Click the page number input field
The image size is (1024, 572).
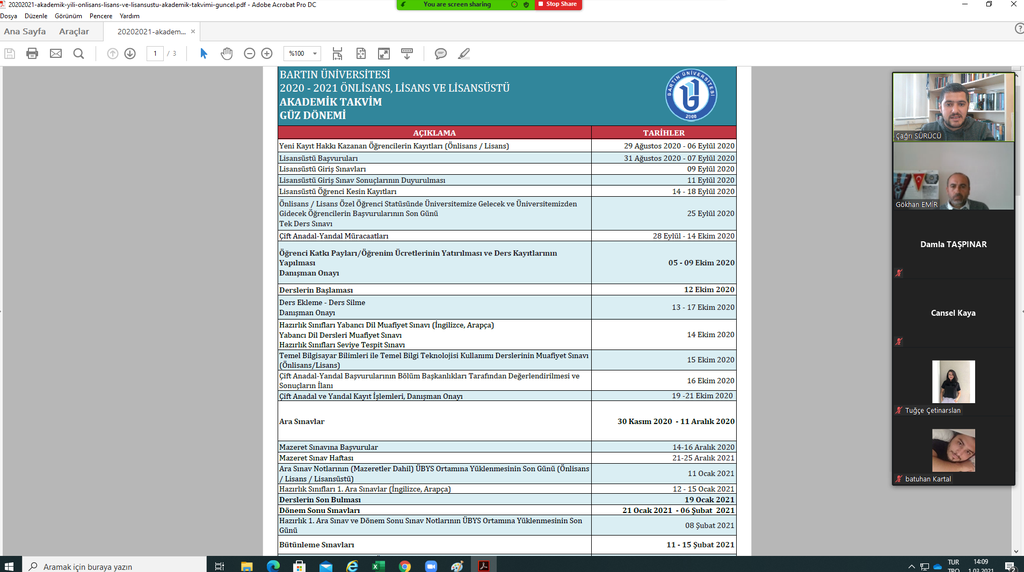coord(155,53)
